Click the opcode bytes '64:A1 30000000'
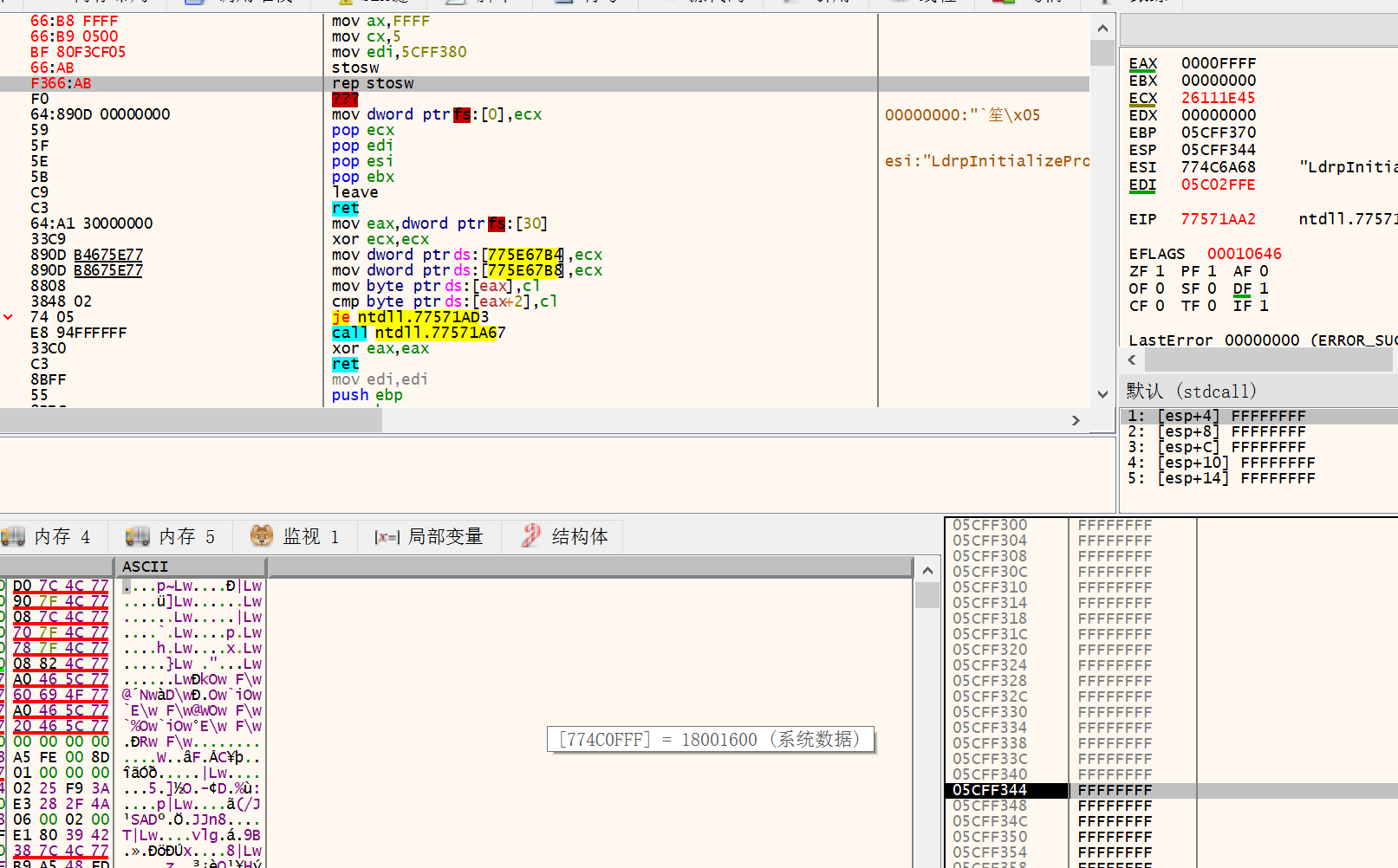The height and width of the screenshot is (868, 1398). pyautogui.click(x=92, y=223)
